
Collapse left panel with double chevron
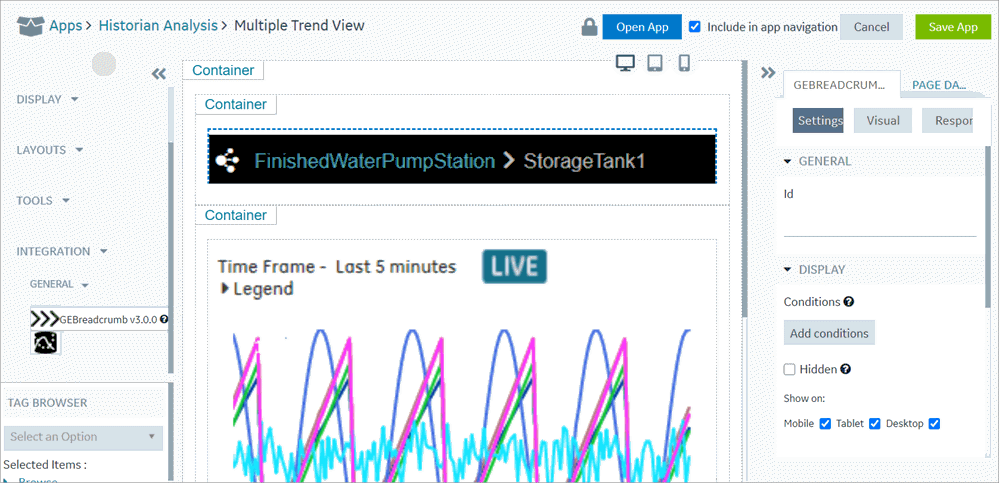(x=159, y=74)
